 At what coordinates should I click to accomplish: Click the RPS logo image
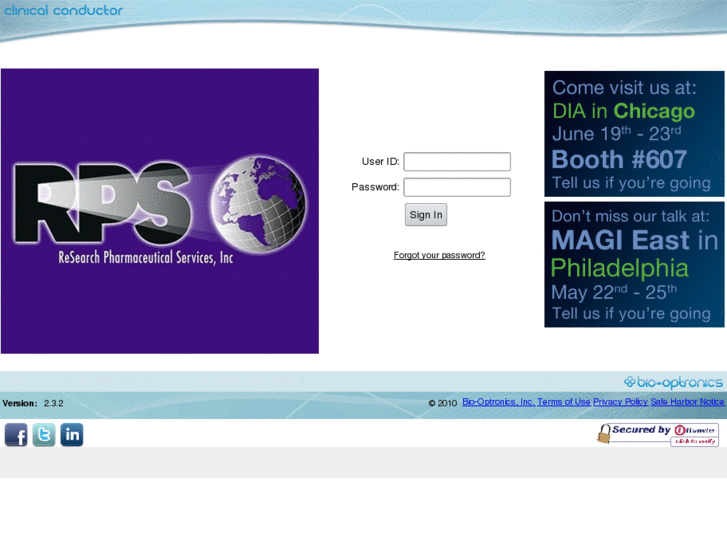160,211
